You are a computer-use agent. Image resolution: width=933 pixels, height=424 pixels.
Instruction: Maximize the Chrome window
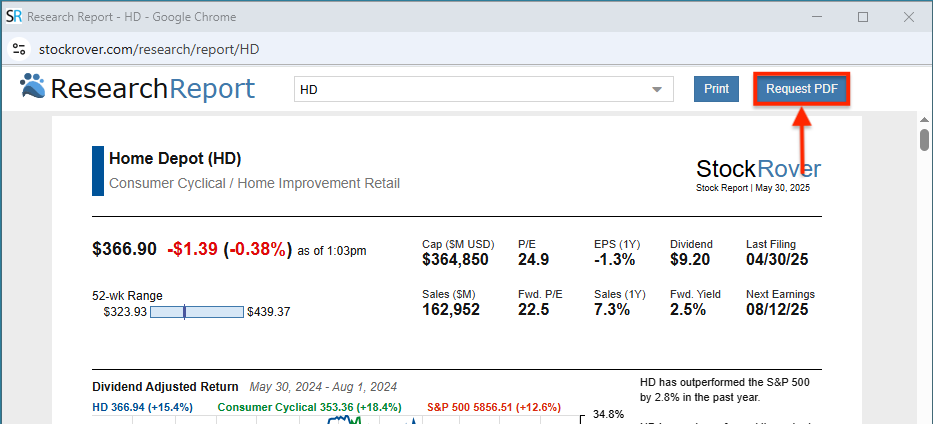point(863,17)
